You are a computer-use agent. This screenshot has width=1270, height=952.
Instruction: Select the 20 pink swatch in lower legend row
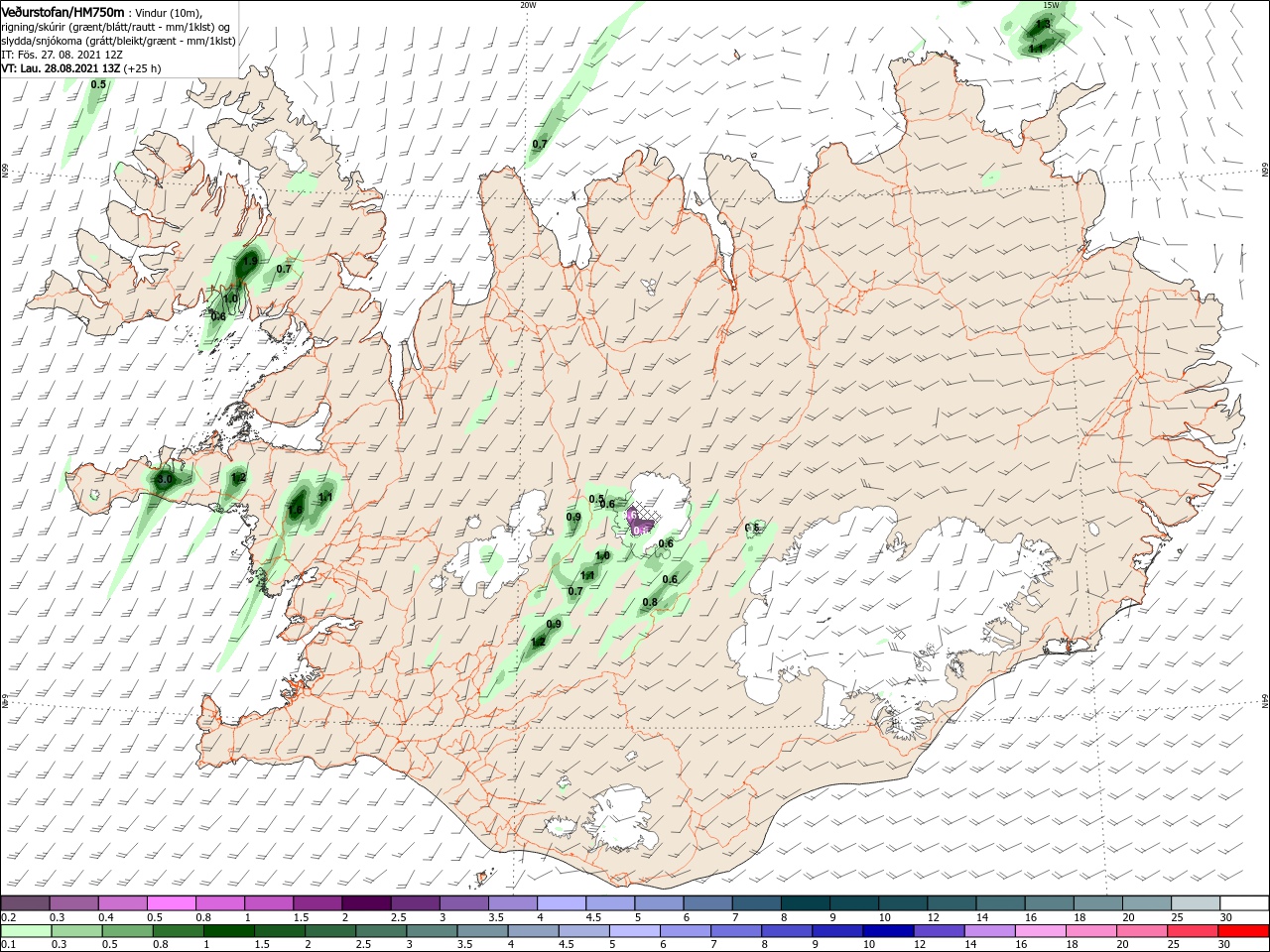coord(1143,931)
